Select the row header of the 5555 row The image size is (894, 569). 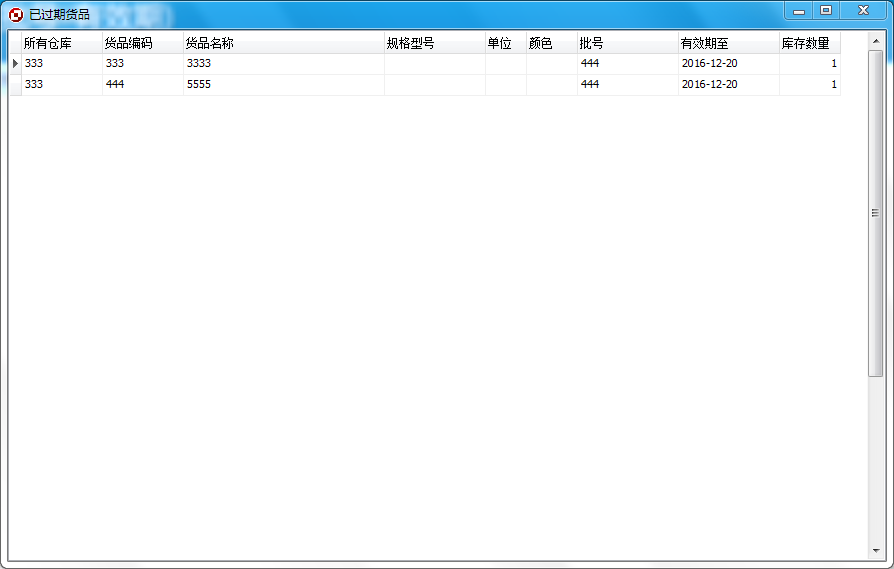click(x=15, y=85)
